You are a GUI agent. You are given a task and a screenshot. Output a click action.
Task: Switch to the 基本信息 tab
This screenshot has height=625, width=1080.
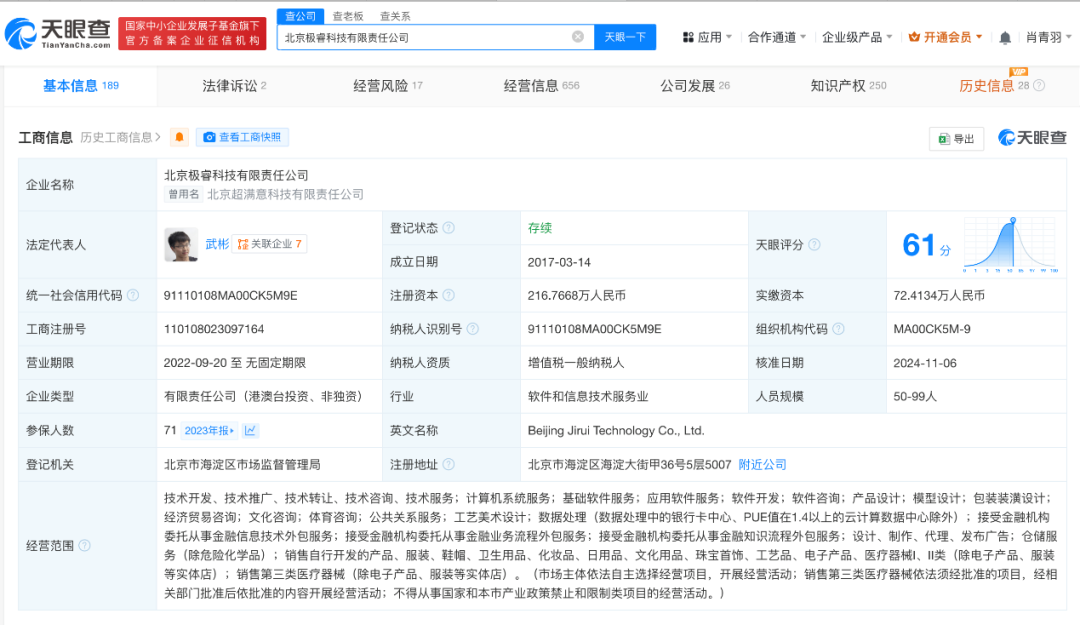coord(81,85)
